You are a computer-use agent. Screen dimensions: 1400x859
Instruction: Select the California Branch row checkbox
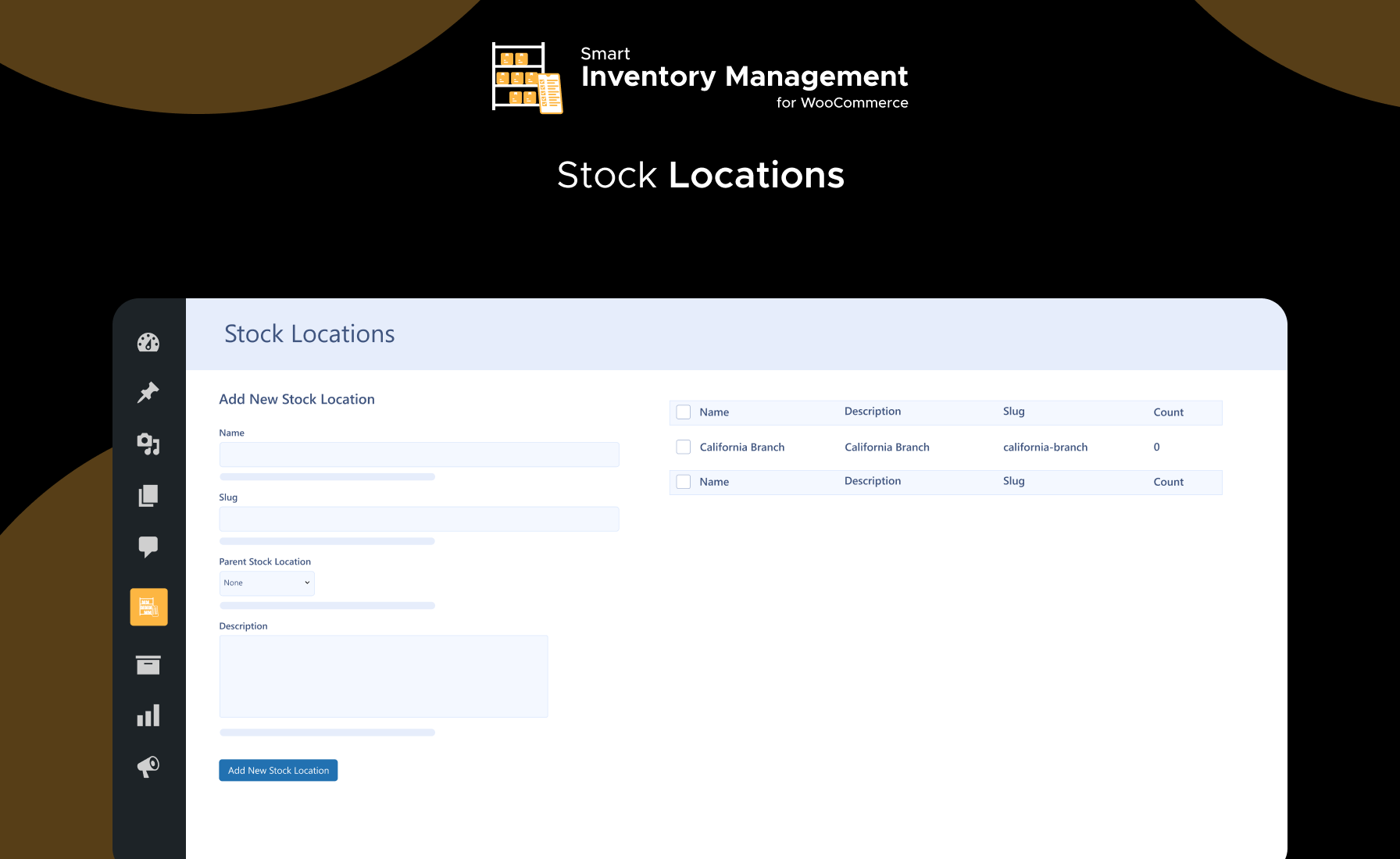tap(683, 447)
